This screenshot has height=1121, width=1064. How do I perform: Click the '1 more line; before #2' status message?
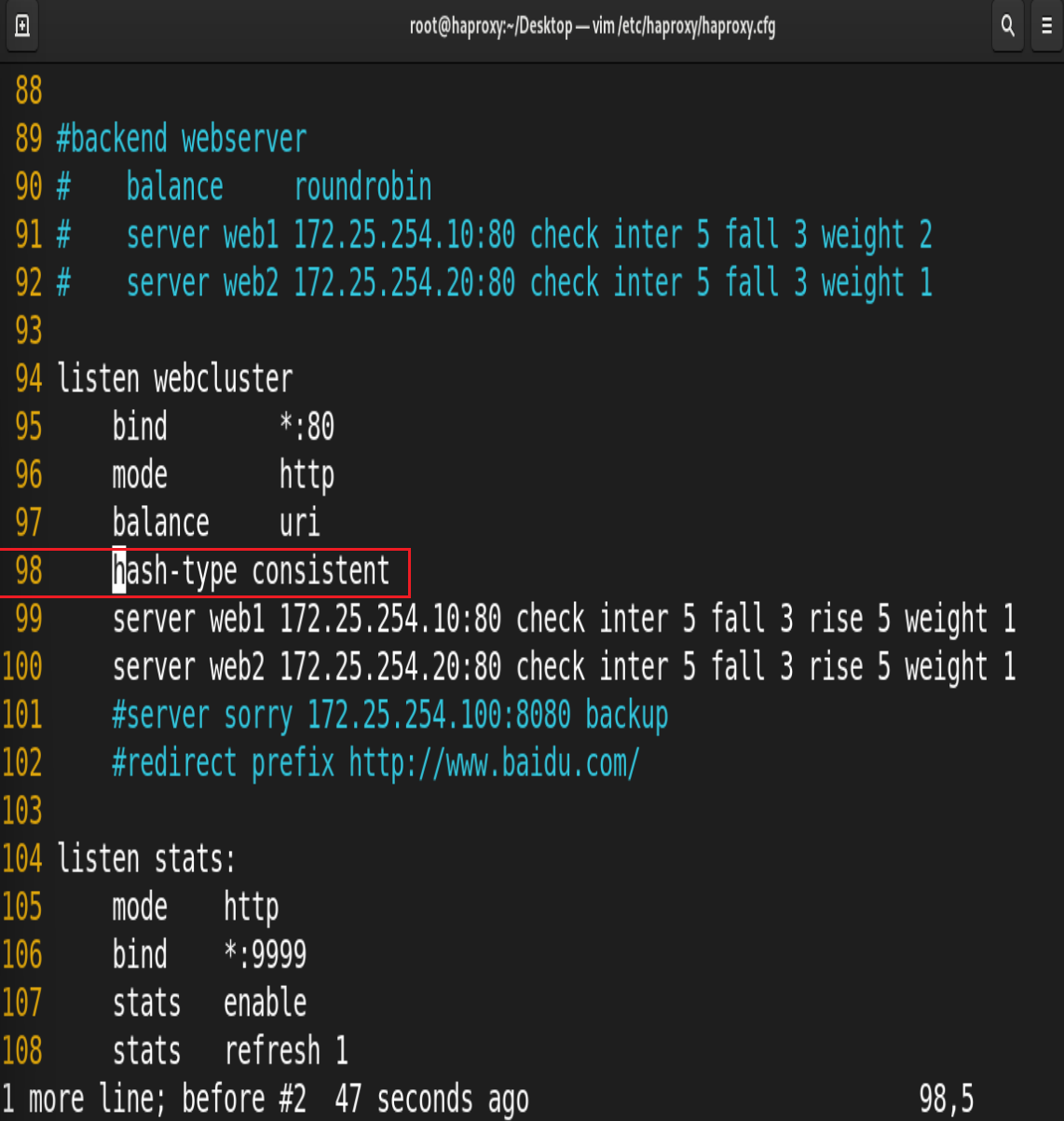pos(154,1100)
